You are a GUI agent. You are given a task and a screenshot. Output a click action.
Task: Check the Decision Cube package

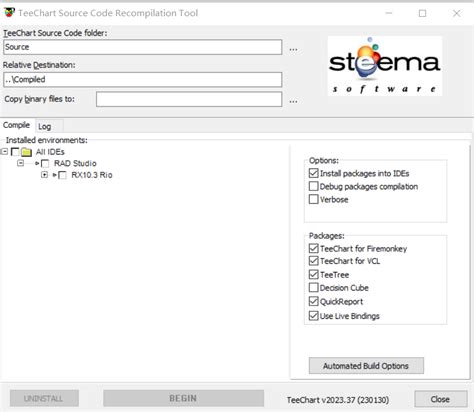pyautogui.click(x=313, y=287)
